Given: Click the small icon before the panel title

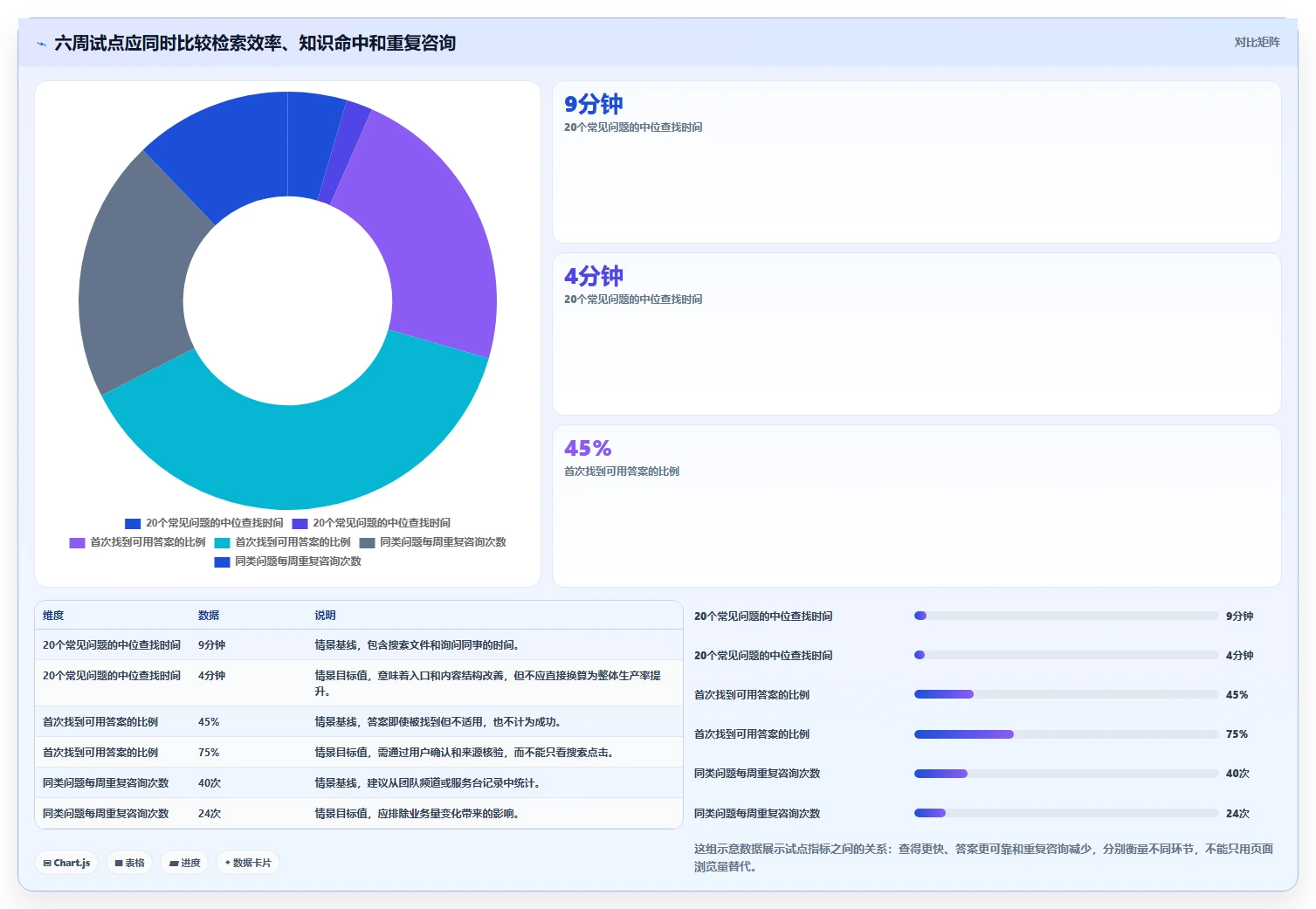Looking at the screenshot, I should coord(41,44).
